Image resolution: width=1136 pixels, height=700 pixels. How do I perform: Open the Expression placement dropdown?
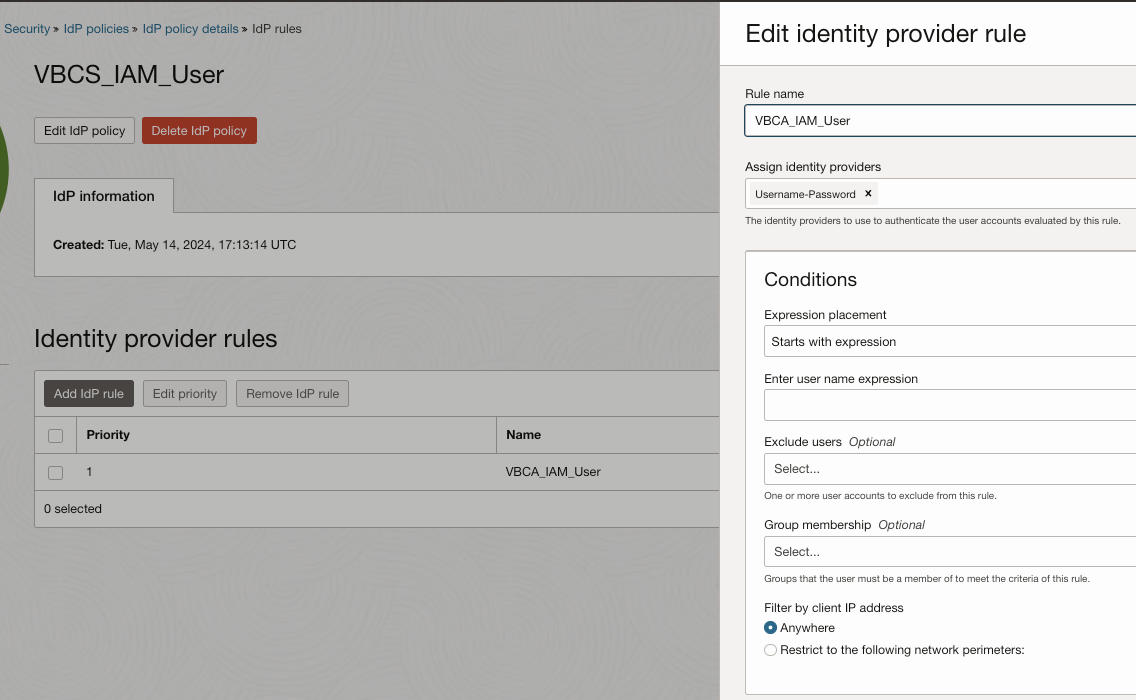point(948,342)
